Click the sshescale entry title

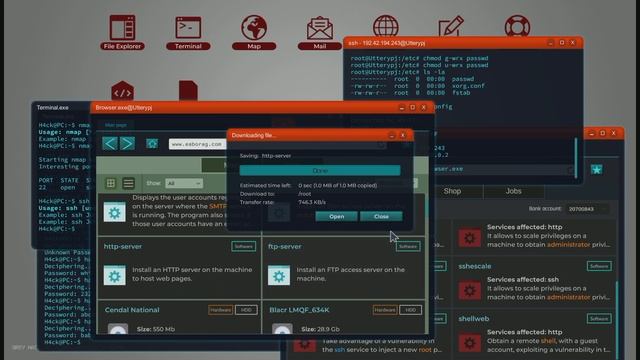(x=475, y=266)
